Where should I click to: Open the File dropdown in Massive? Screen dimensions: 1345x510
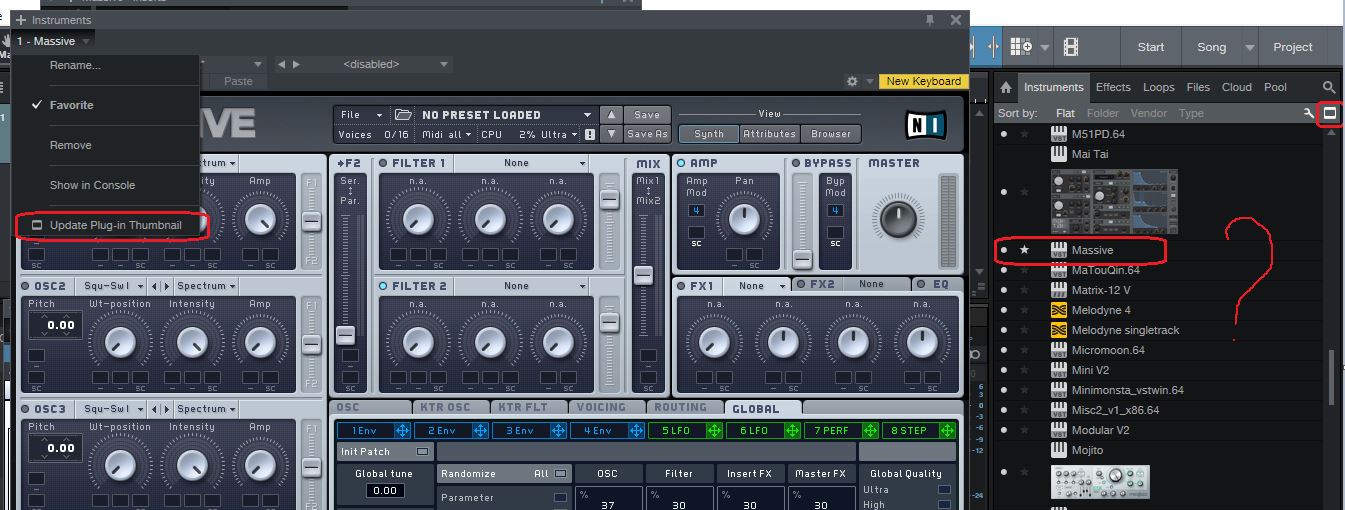(361, 115)
